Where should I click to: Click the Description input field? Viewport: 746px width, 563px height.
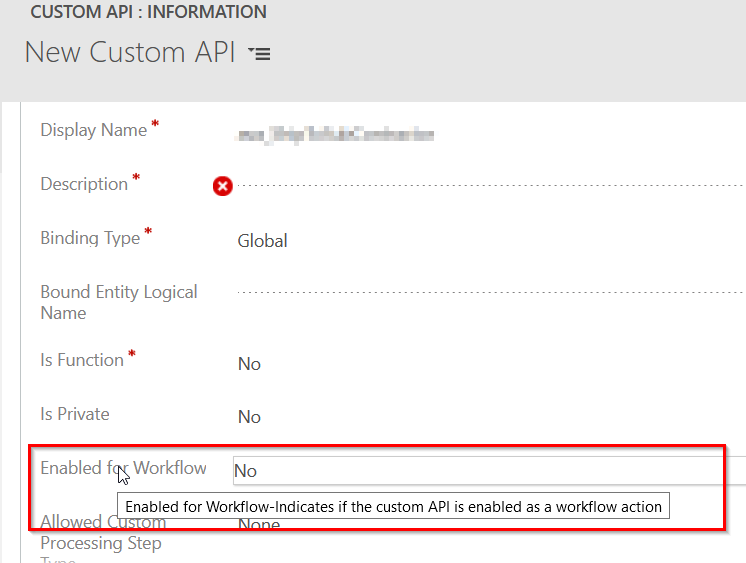click(x=491, y=186)
